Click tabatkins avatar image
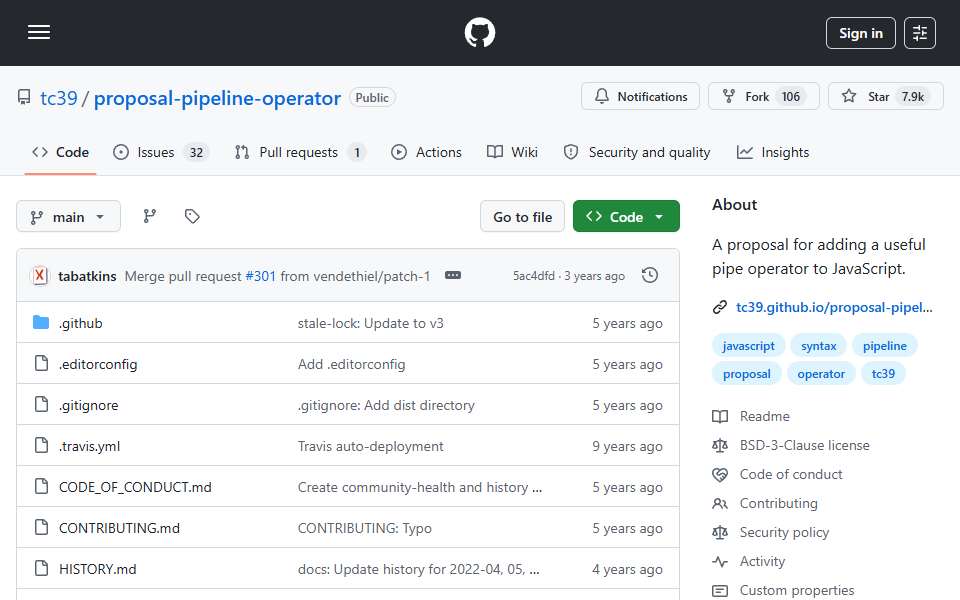 40,276
